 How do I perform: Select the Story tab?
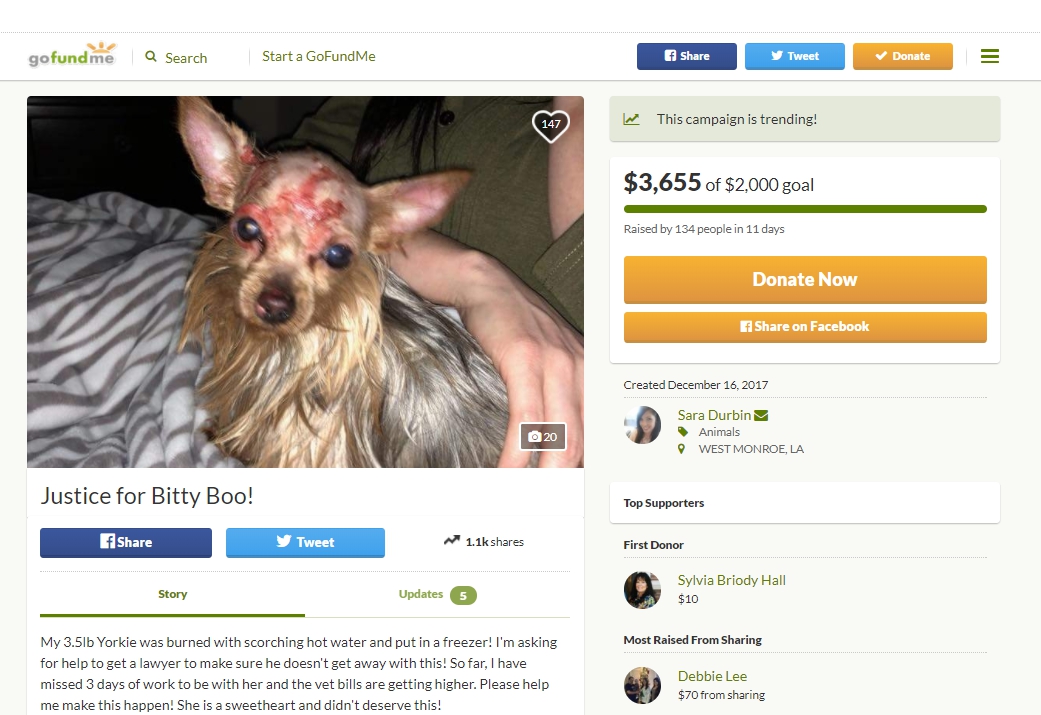[172, 595]
